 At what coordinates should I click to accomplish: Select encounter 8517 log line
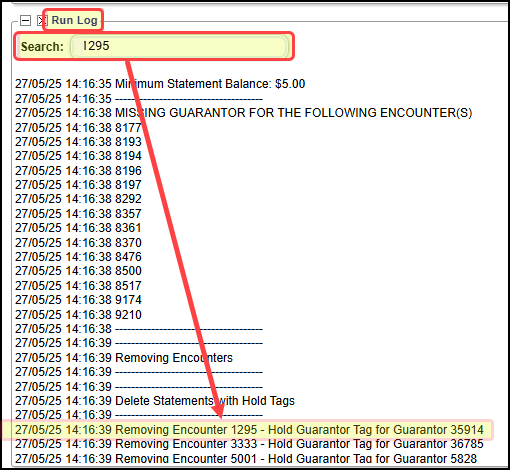[78, 286]
